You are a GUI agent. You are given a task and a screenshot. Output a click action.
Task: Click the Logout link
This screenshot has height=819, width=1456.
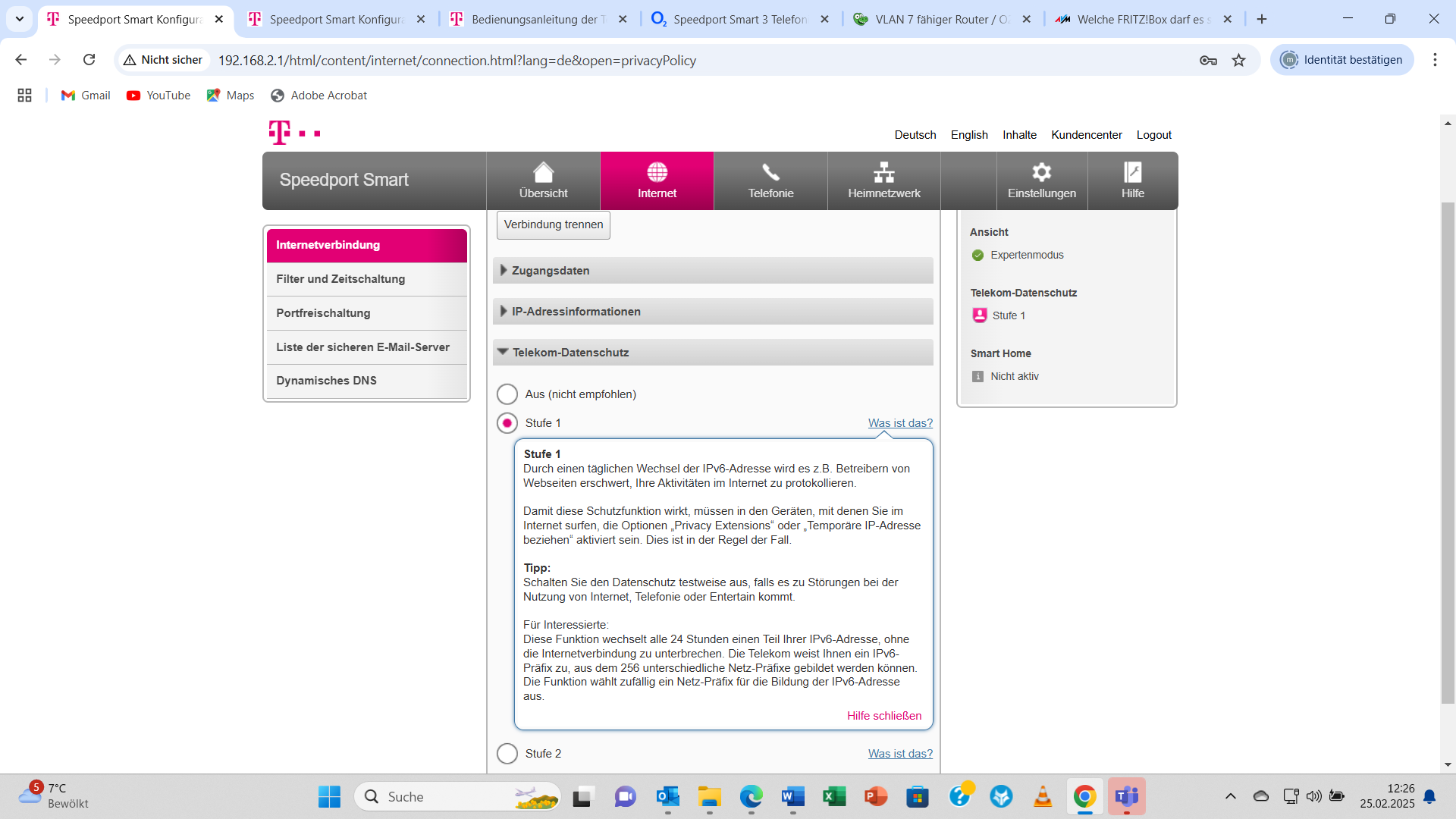coord(1153,135)
